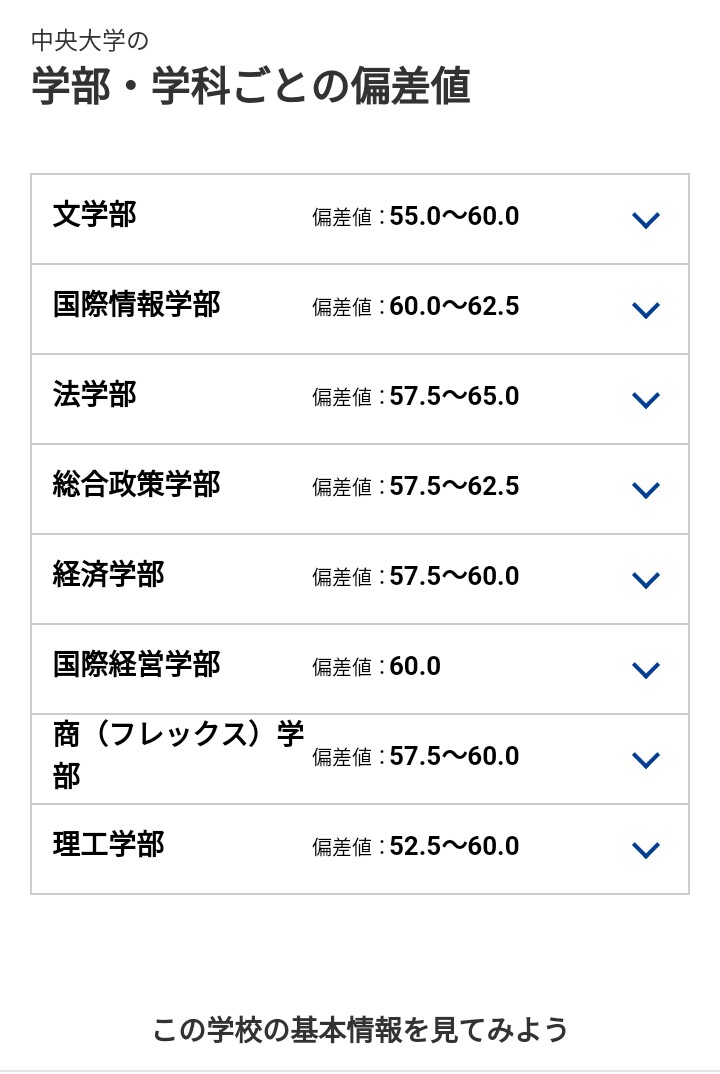Expand 国際経営学部 chevron icon
720x1074 pixels.
[x=645, y=670]
